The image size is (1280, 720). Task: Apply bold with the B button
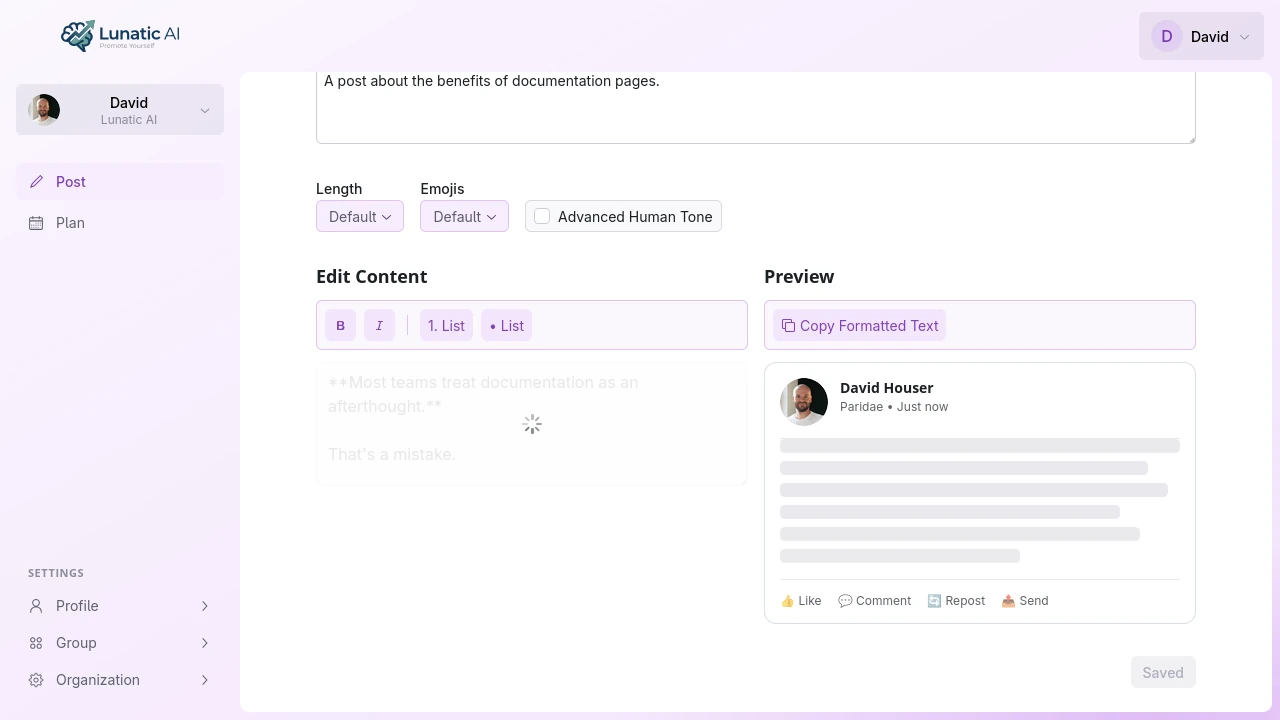[340, 325]
